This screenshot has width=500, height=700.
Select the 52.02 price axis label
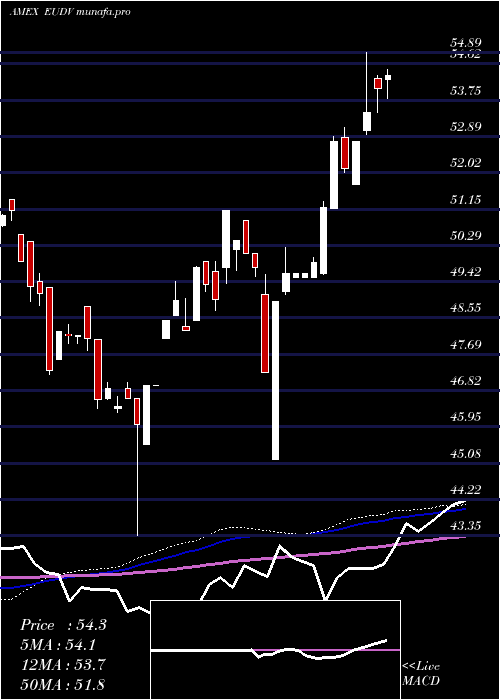point(465,163)
